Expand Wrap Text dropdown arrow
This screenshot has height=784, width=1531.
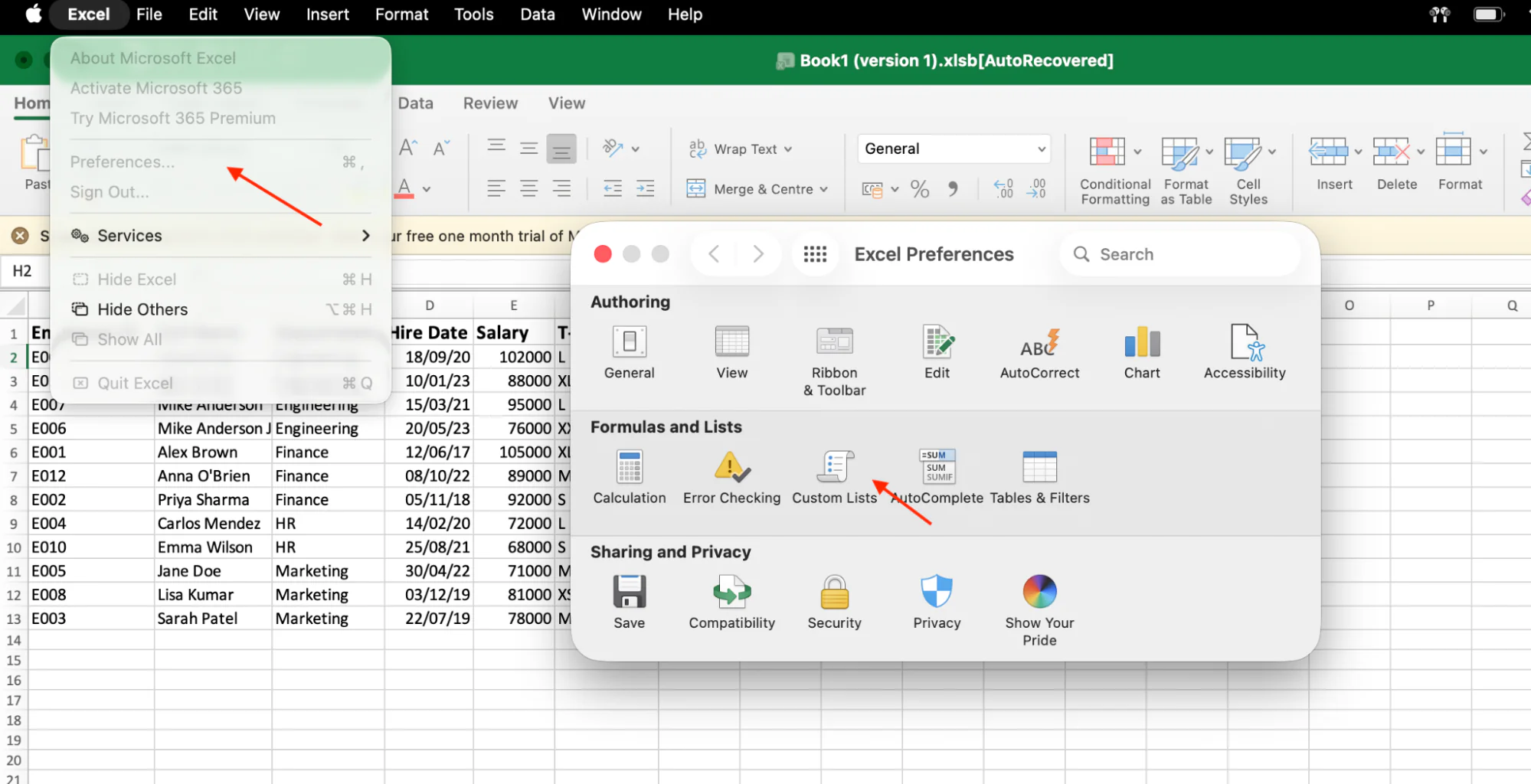click(x=788, y=149)
